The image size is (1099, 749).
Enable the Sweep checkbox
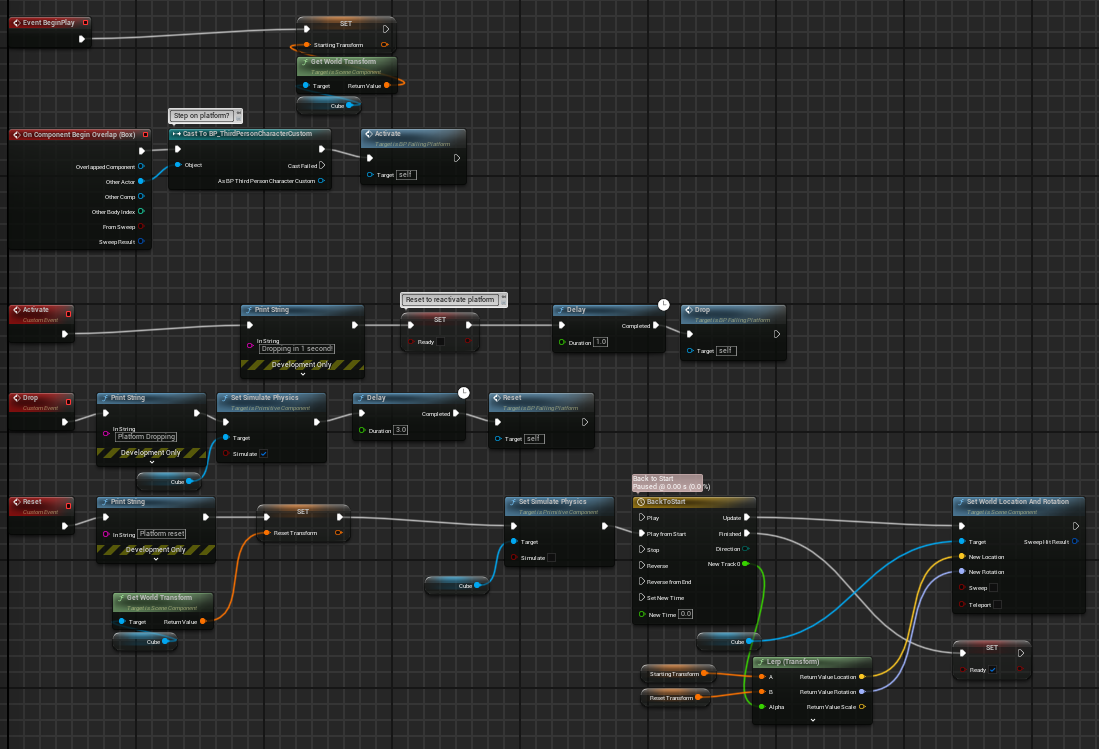point(993,588)
